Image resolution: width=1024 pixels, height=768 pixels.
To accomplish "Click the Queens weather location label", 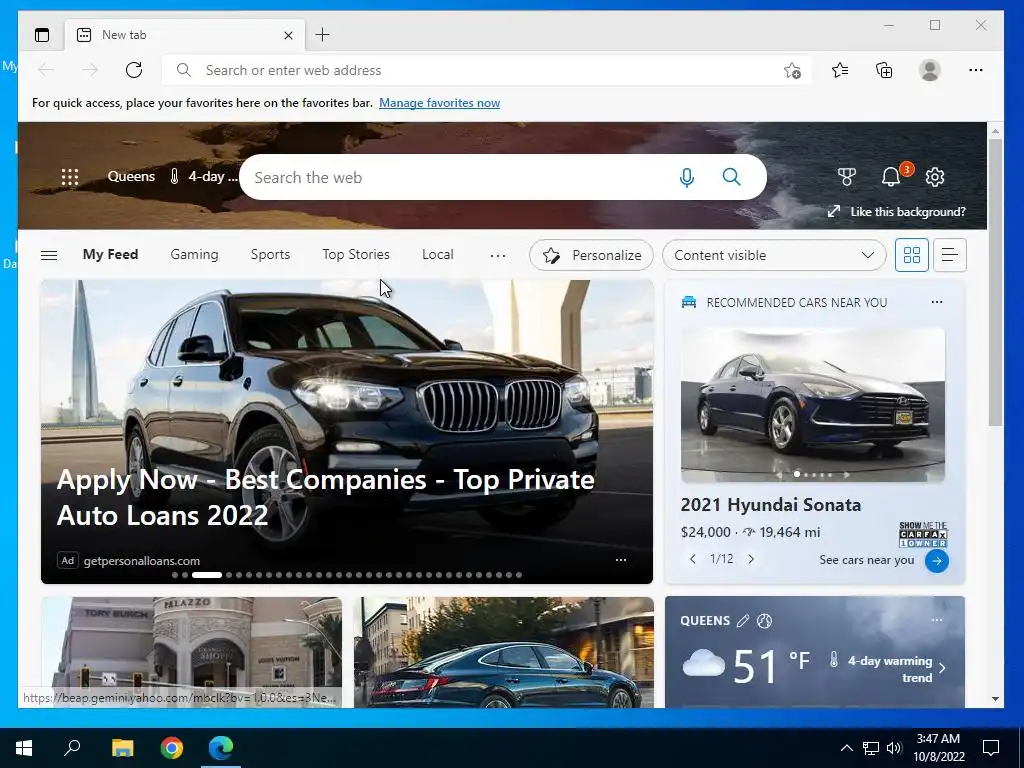I will [131, 176].
